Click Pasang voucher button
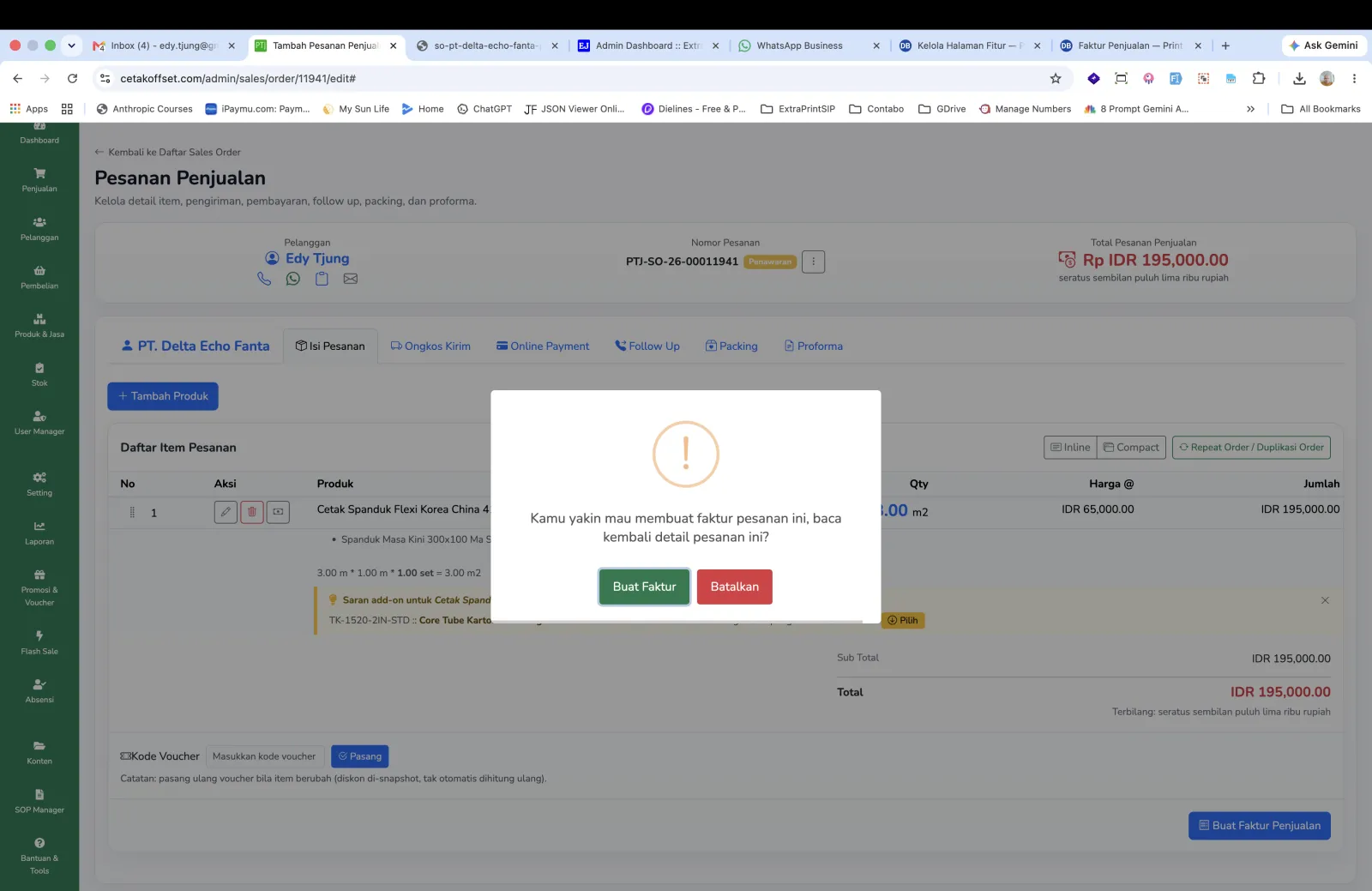 [360, 756]
